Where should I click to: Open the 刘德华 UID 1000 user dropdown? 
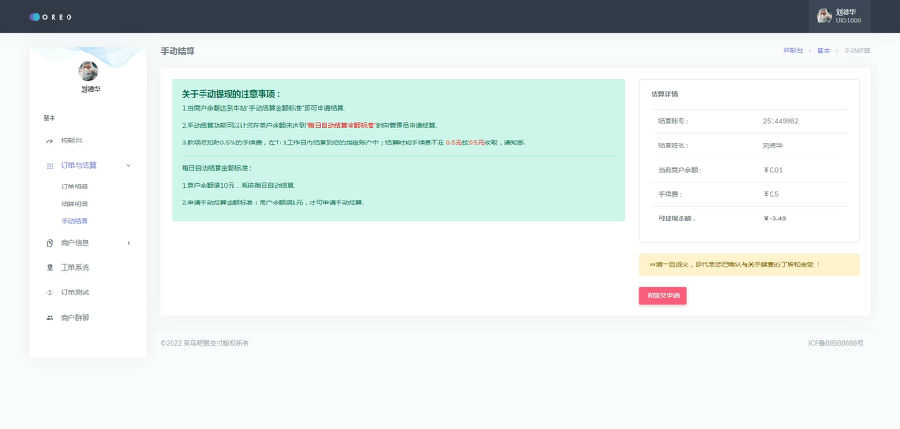pos(840,16)
